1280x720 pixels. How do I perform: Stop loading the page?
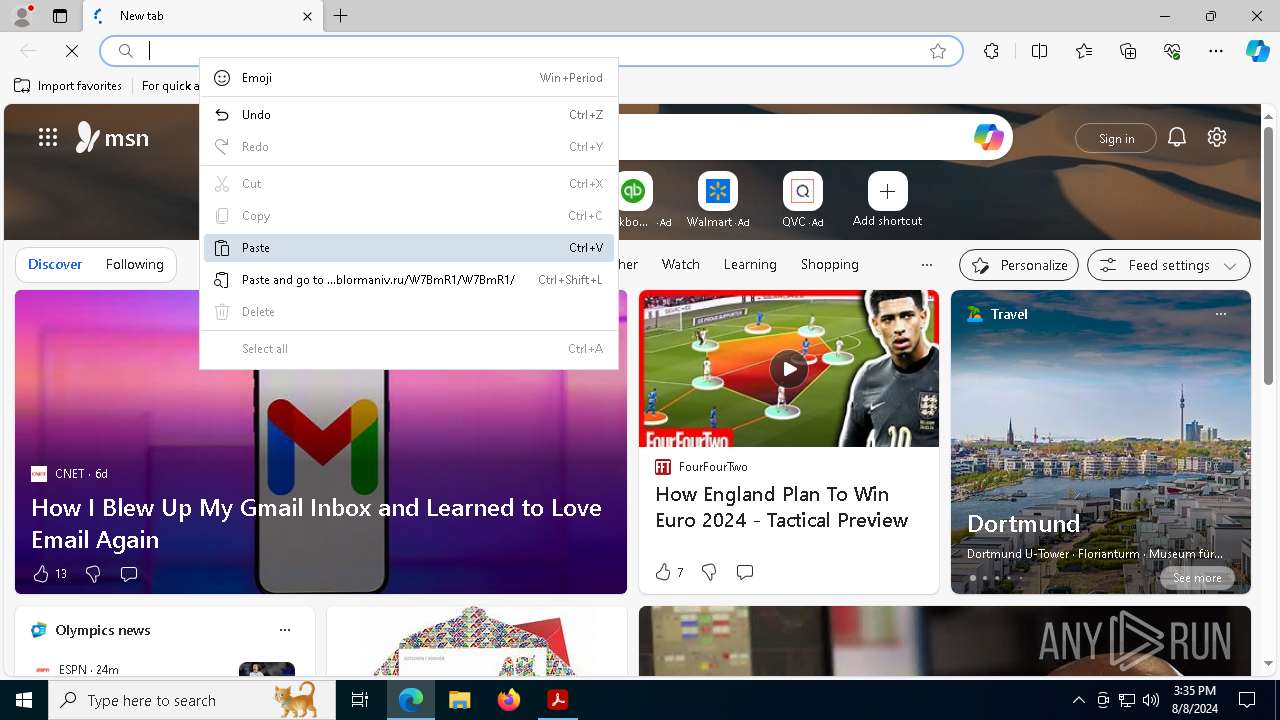(72, 51)
